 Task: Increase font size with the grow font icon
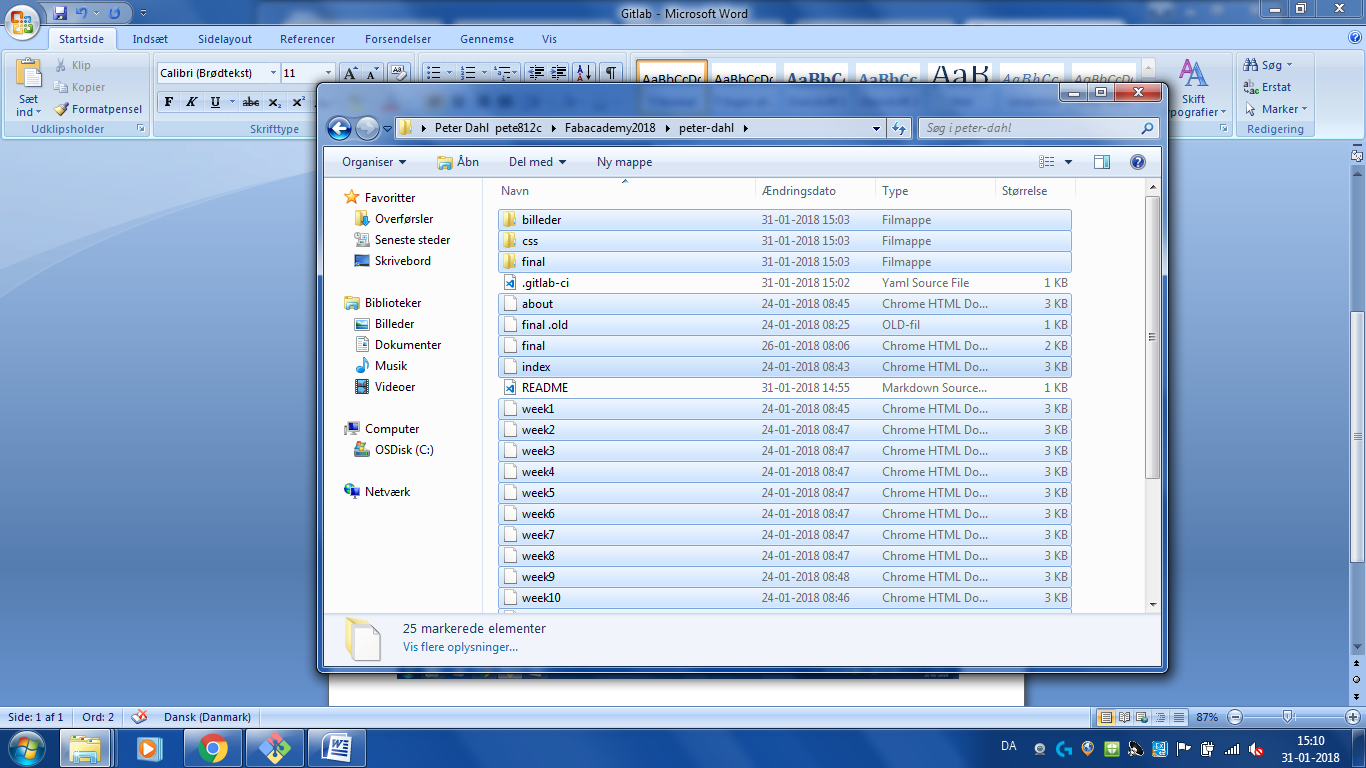[x=350, y=73]
